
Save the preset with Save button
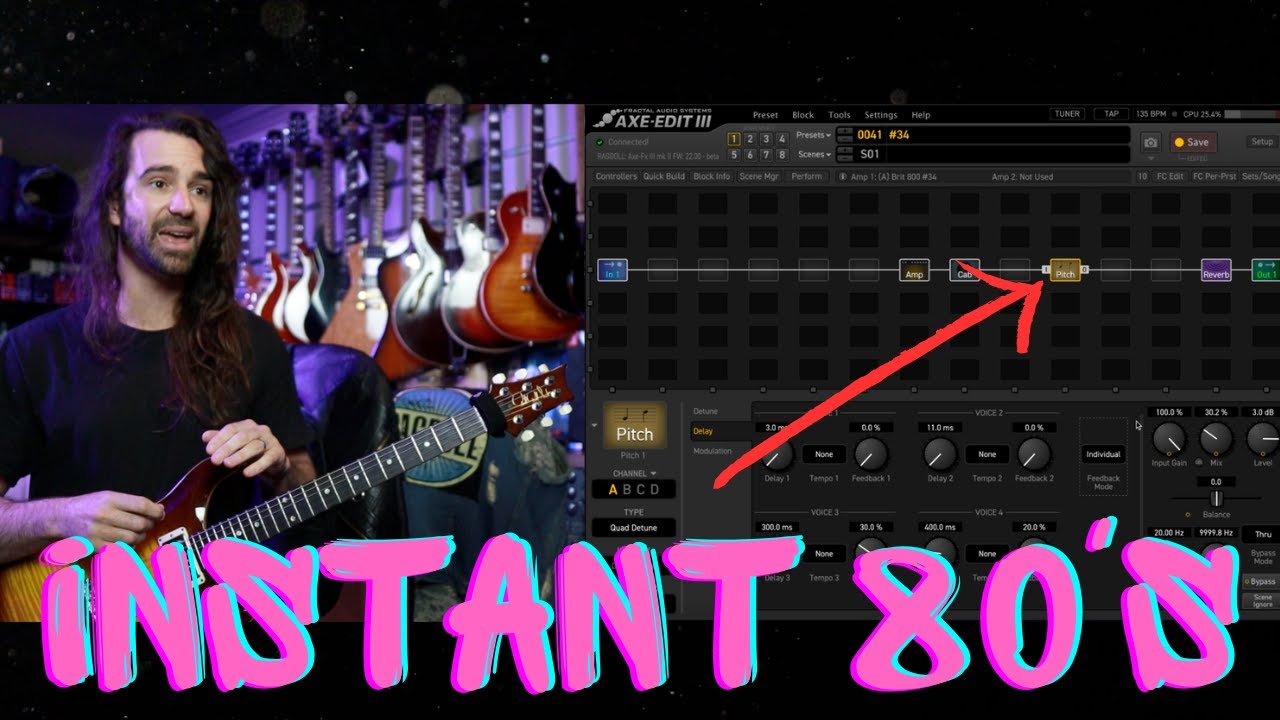[x=1191, y=142]
